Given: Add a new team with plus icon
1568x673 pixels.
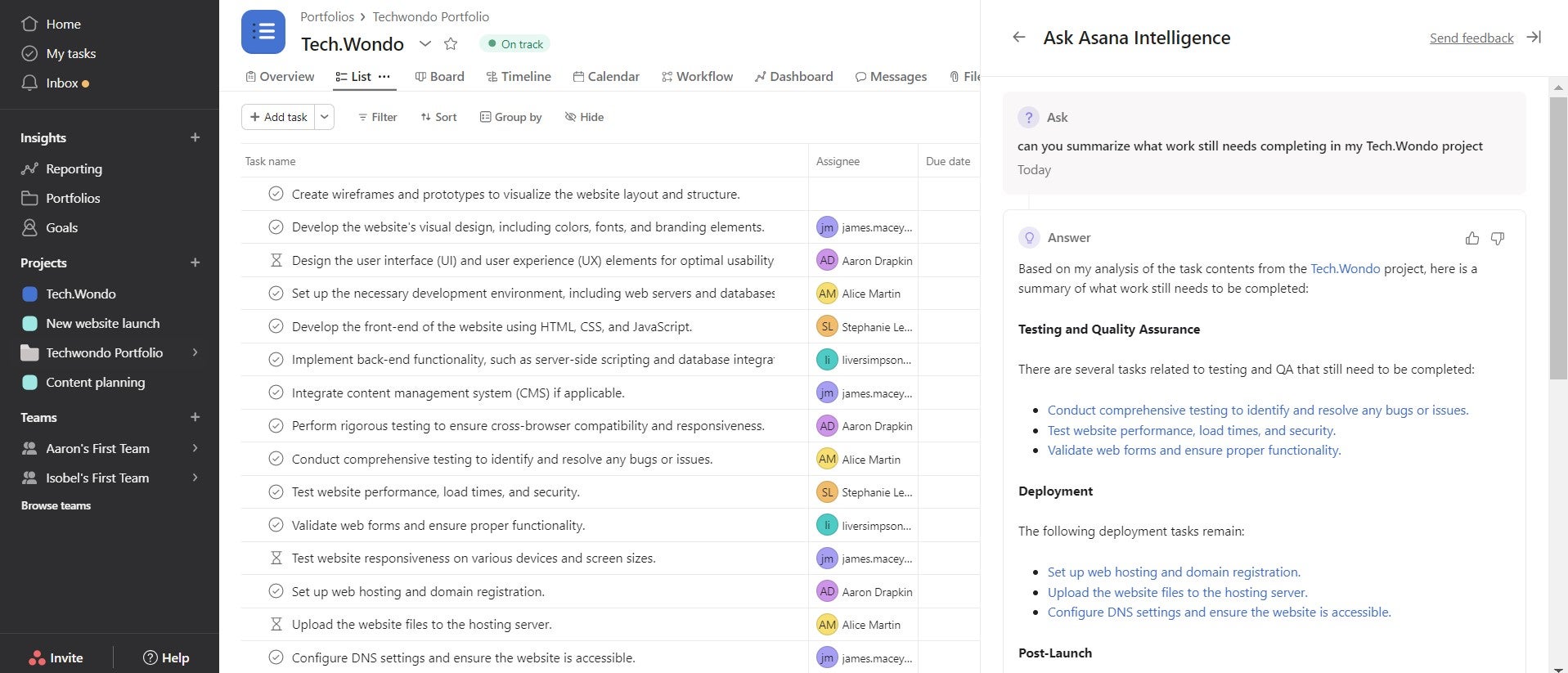Looking at the screenshot, I should [x=195, y=417].
